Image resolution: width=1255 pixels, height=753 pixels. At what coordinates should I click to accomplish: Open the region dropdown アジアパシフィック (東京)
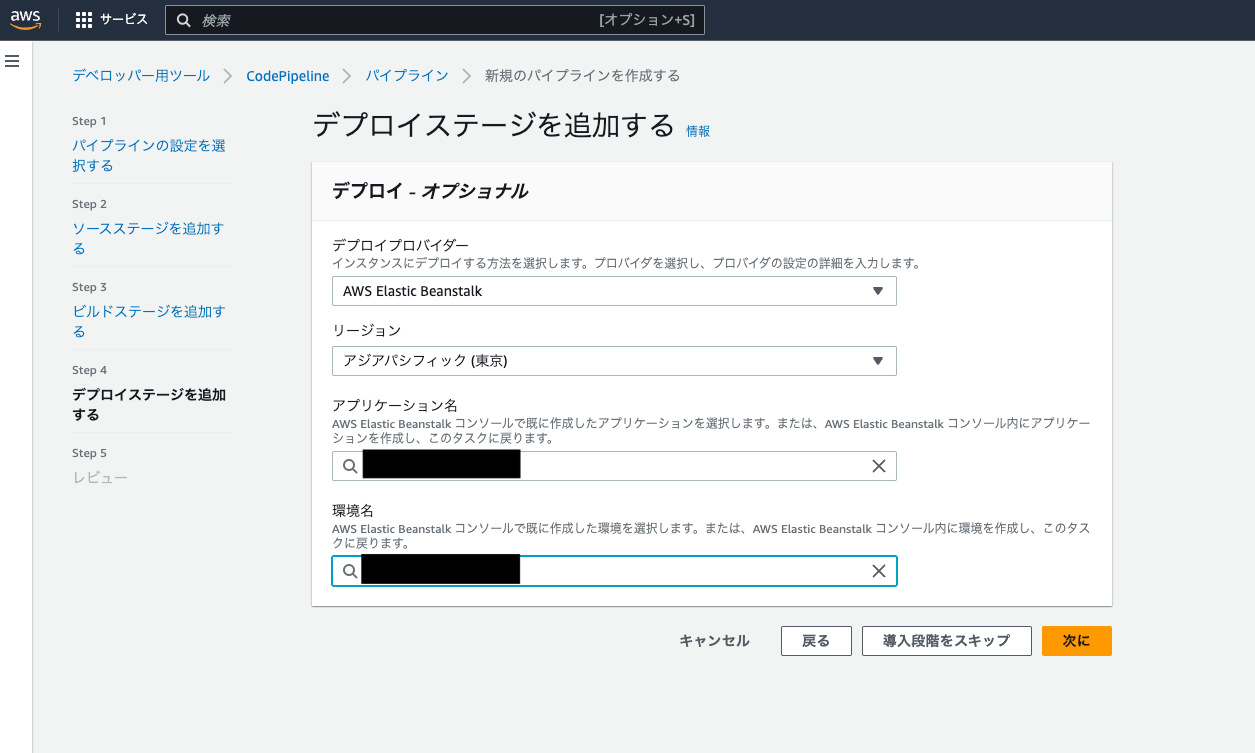pyautogui.click(x=614, y=361)
